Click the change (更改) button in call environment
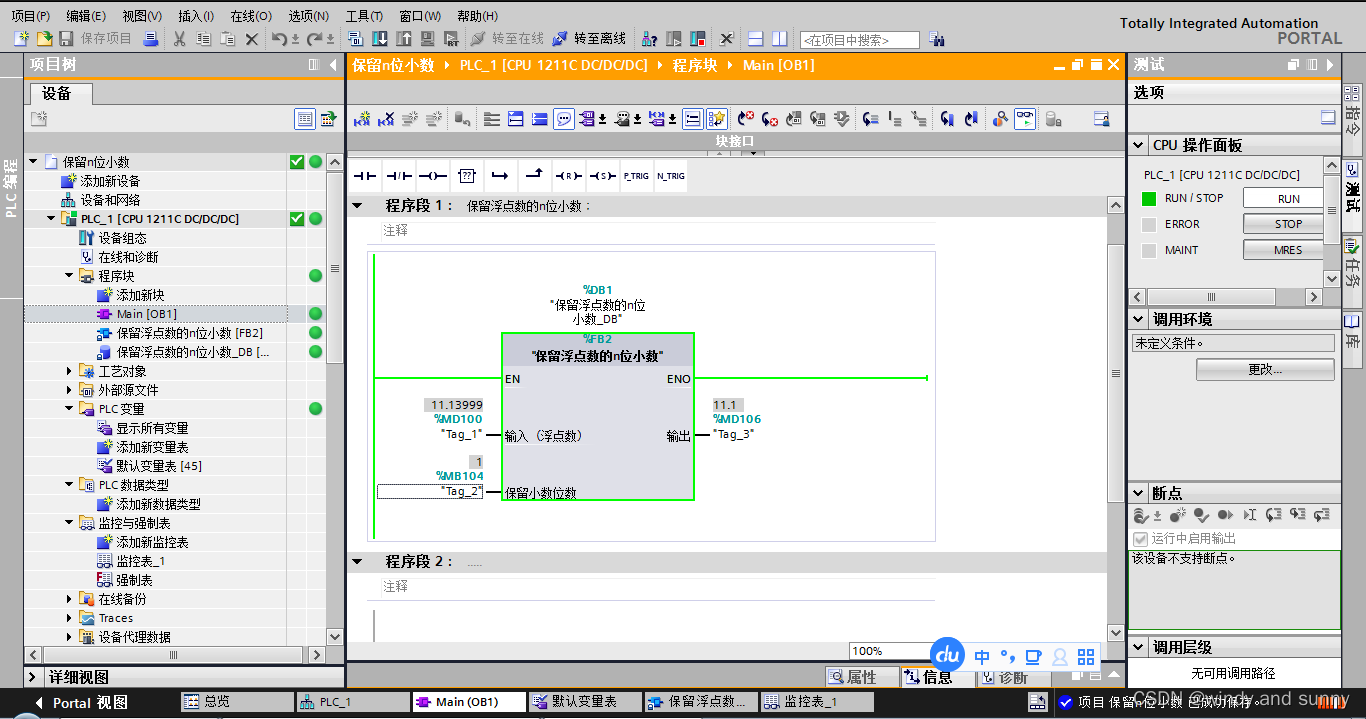The image size is (1366, 719). 1265,369
